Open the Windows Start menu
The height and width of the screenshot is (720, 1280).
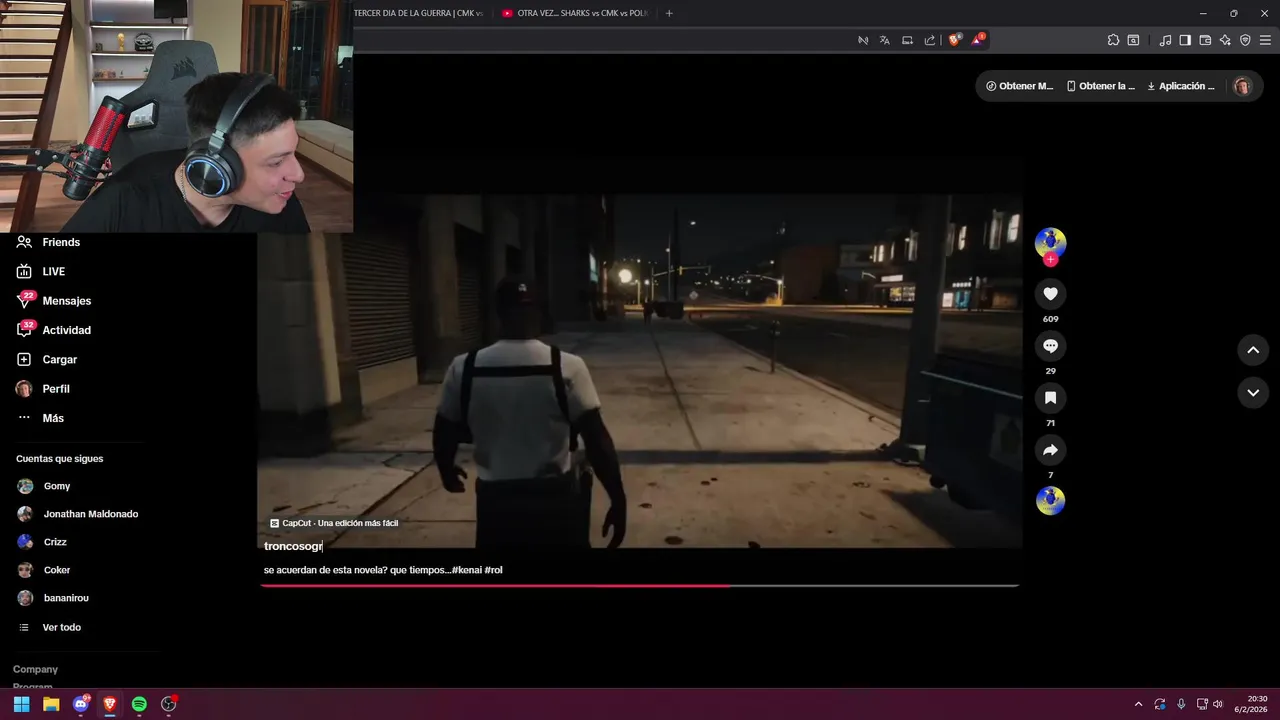click(21, 704)
